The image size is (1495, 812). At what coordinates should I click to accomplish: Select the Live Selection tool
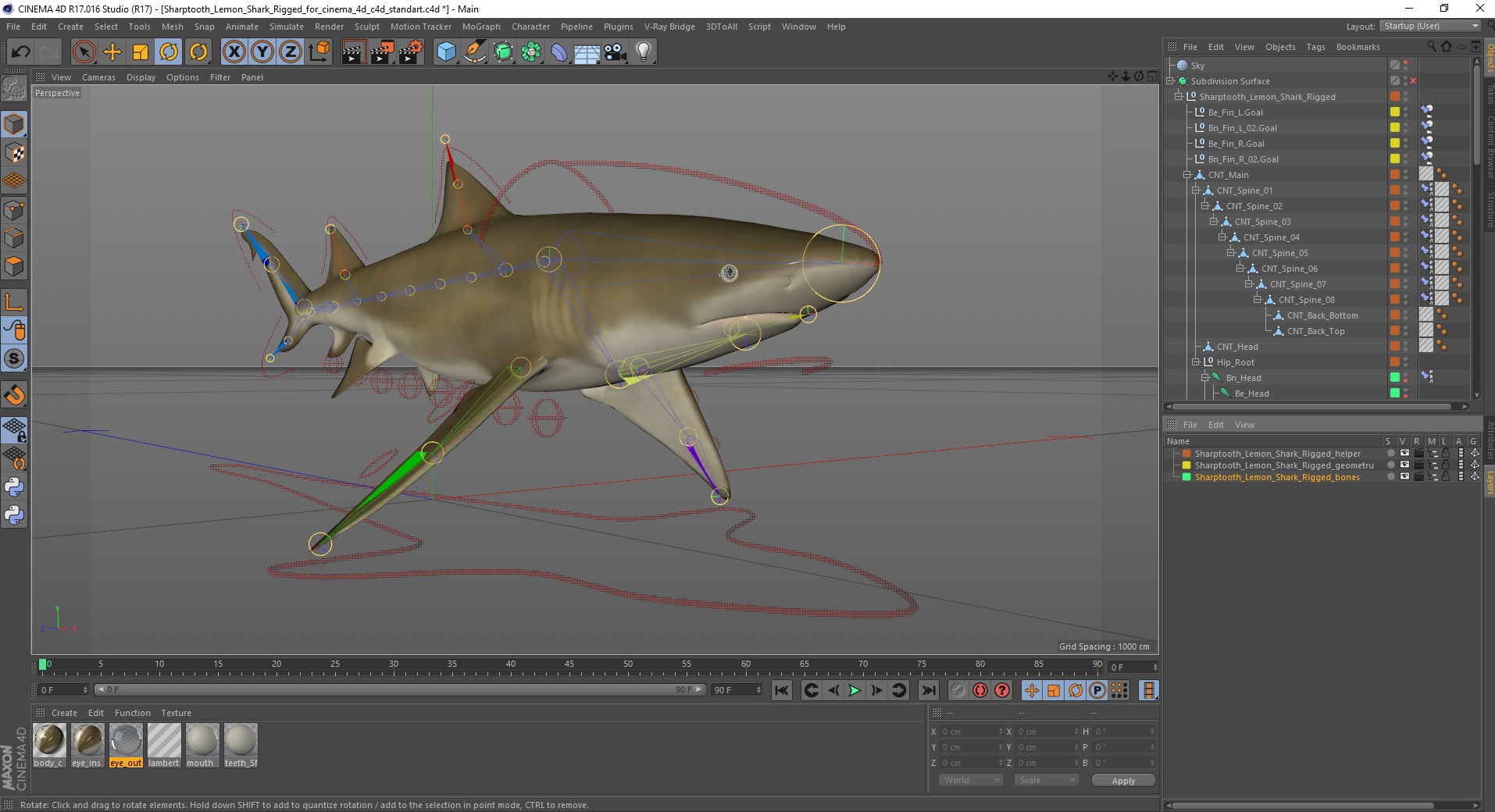click(x=84, y=52)
